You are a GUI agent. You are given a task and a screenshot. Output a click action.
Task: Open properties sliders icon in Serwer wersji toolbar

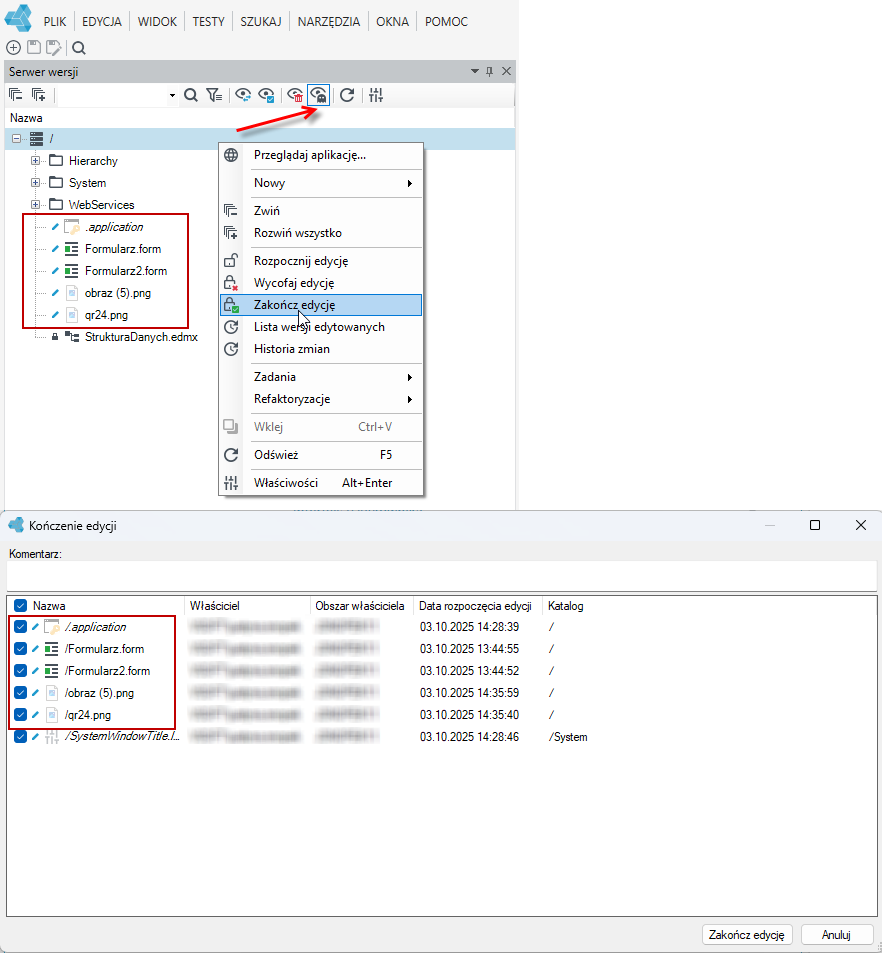coord(376,95)
